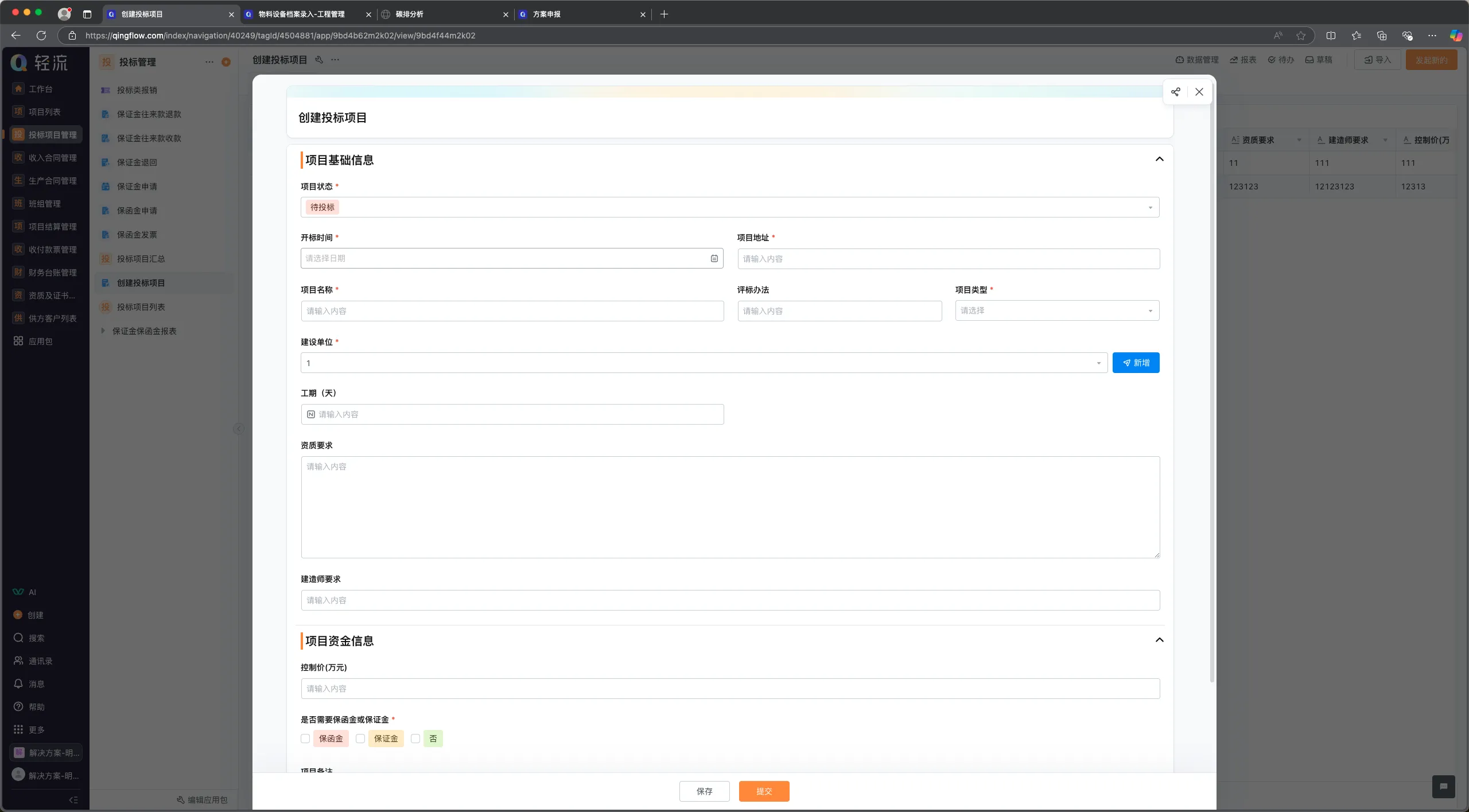Image resolution: width=1469 pixels, height=812 pixels.
Task: Click the 通讯录 contacts icon
Action: [x=18, y=661]
